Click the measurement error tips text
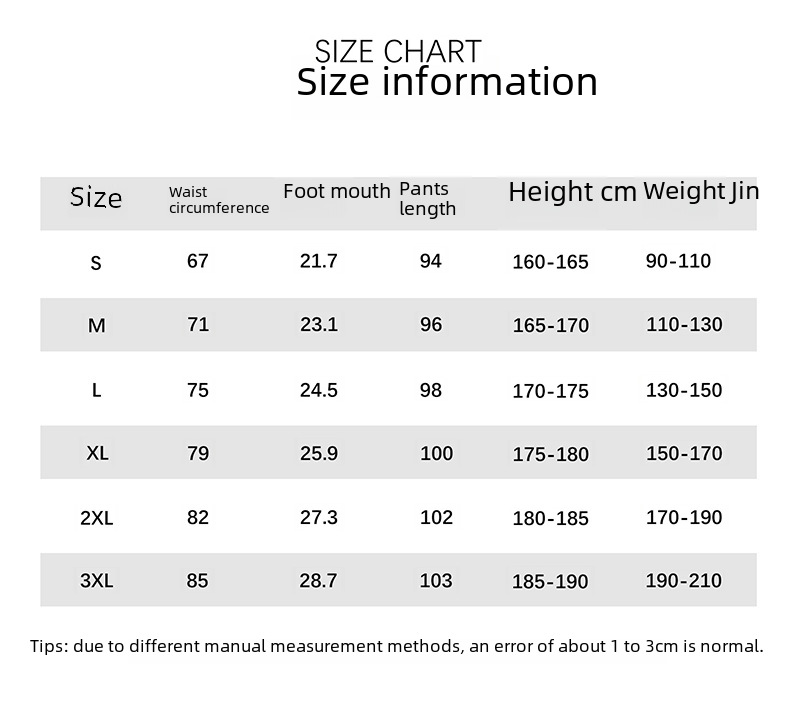The image size is (800, 719). pos(396,647)
